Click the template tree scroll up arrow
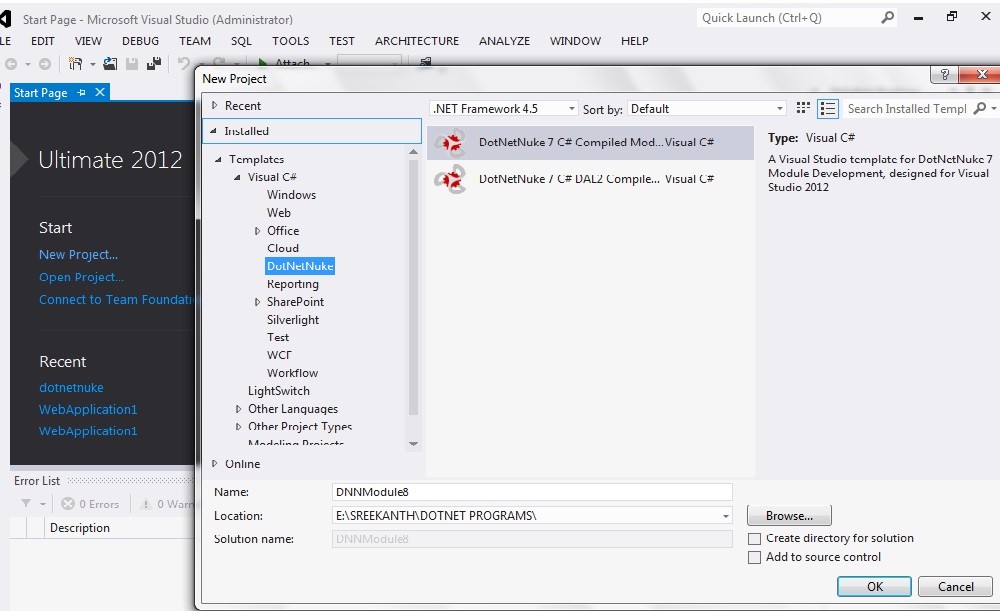Screen dimensions: 1000x611 (413, 152)
